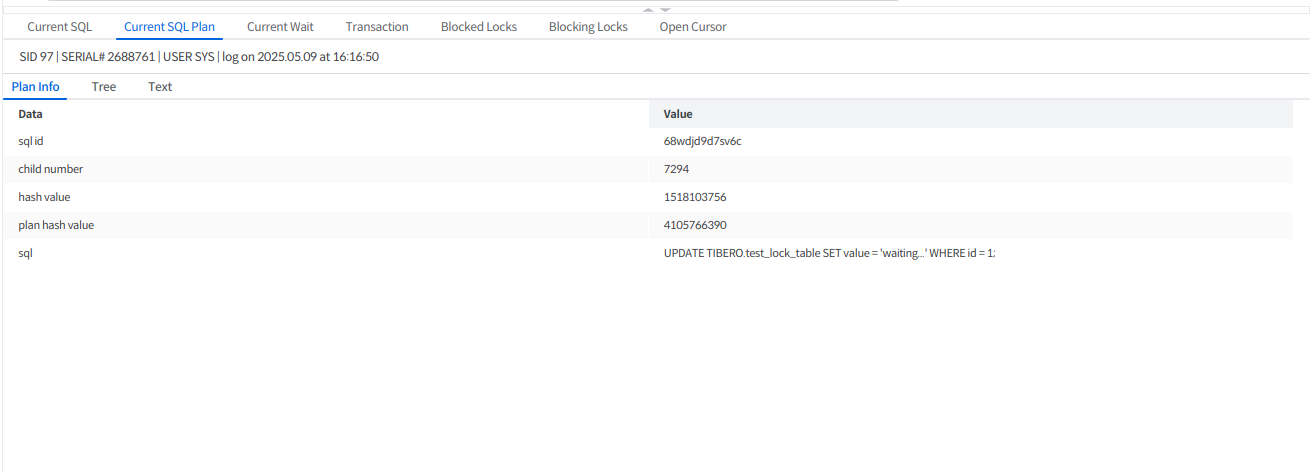Screen dimensions: 1310x472
Task: Select the Current SQL Plan tab
Action: [169, 27]
